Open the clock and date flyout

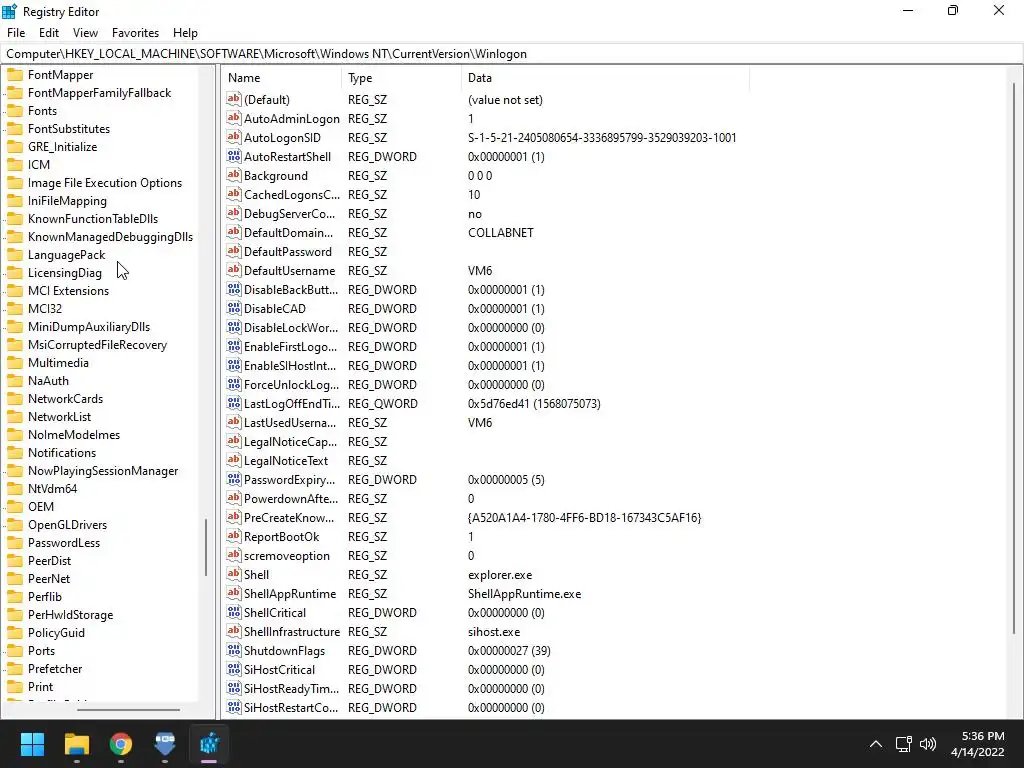click(978, 744)
